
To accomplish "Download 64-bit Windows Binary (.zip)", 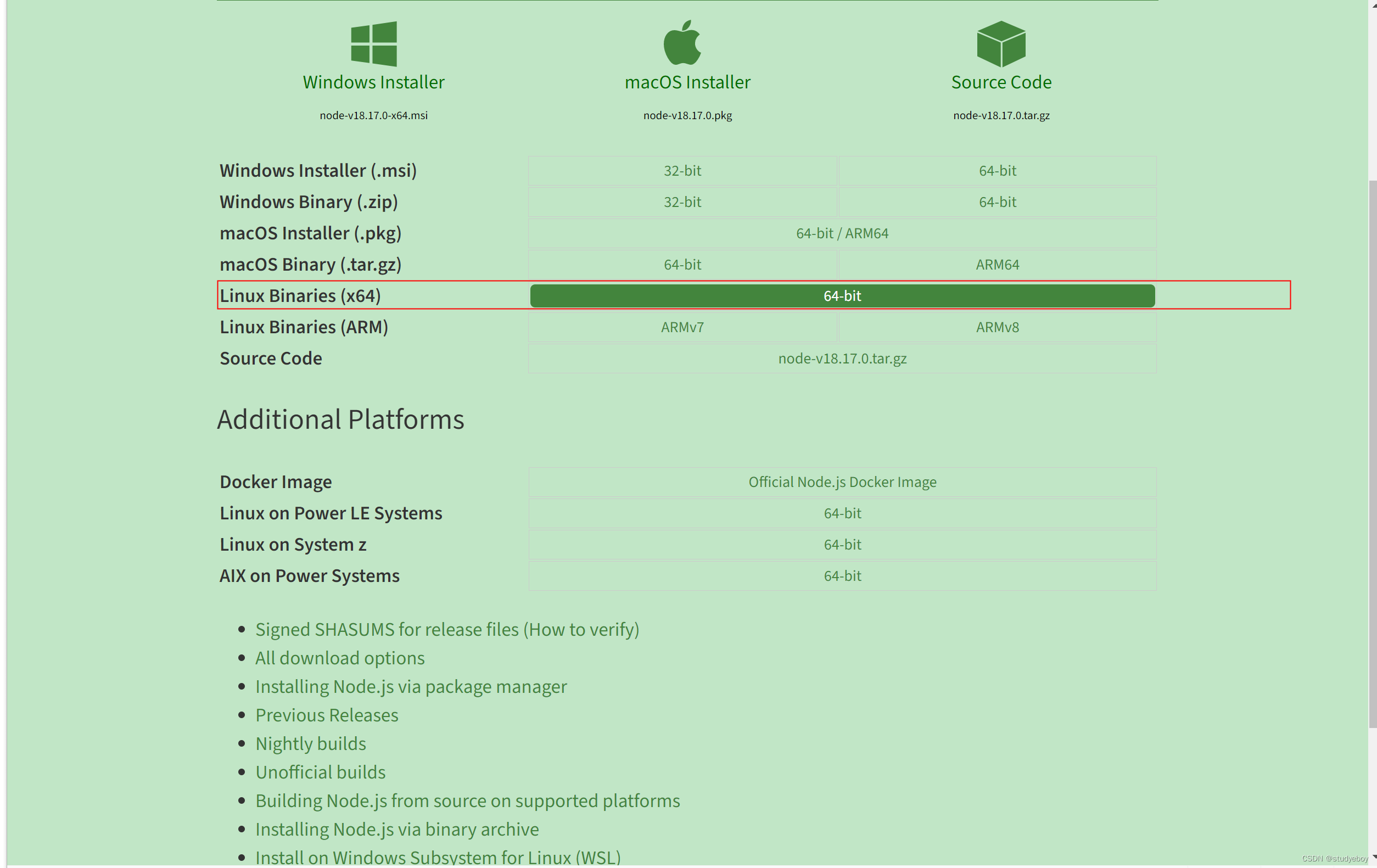I will click(x=997, y=203).
